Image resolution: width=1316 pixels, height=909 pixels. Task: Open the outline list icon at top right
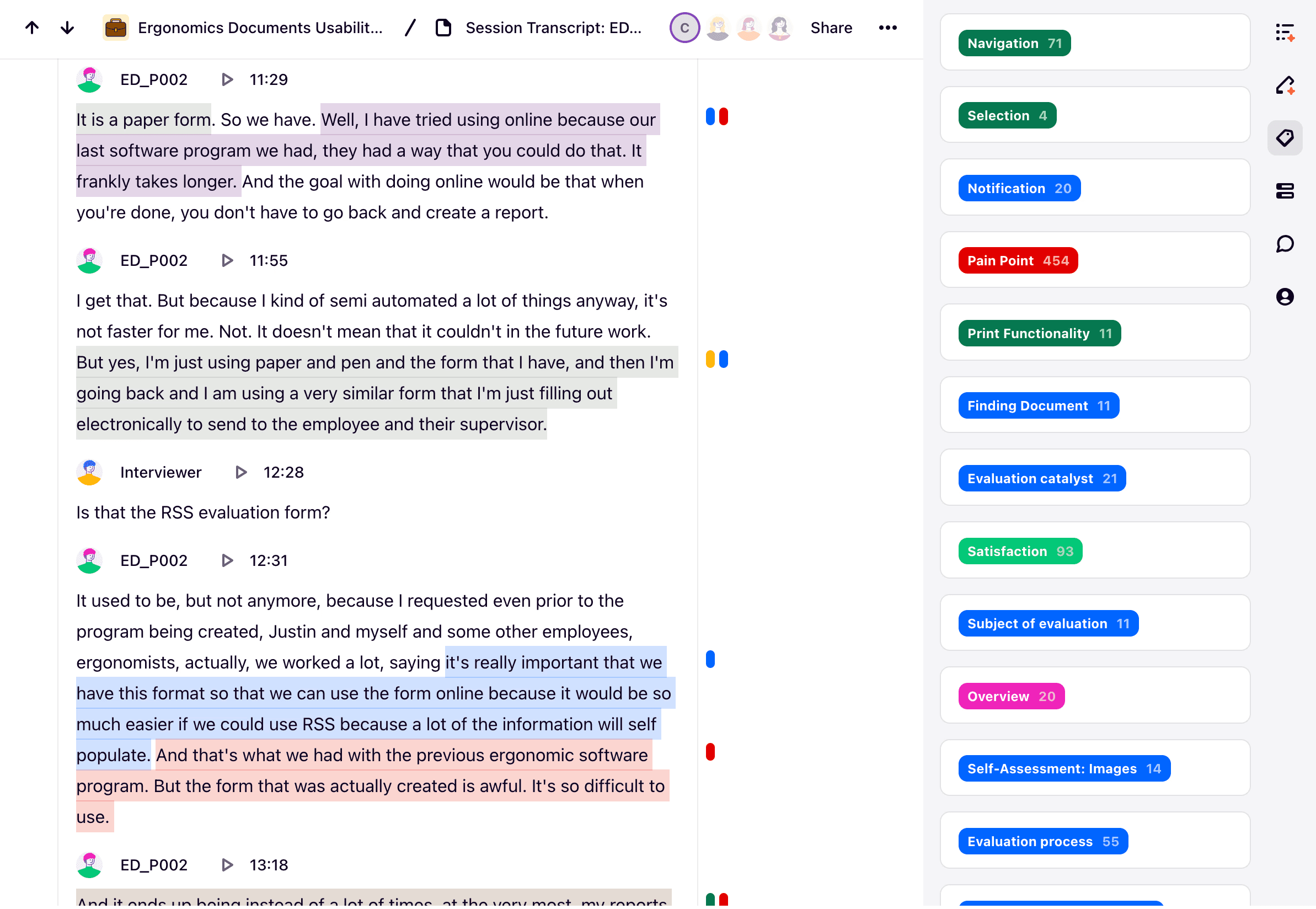(1284, 33)
